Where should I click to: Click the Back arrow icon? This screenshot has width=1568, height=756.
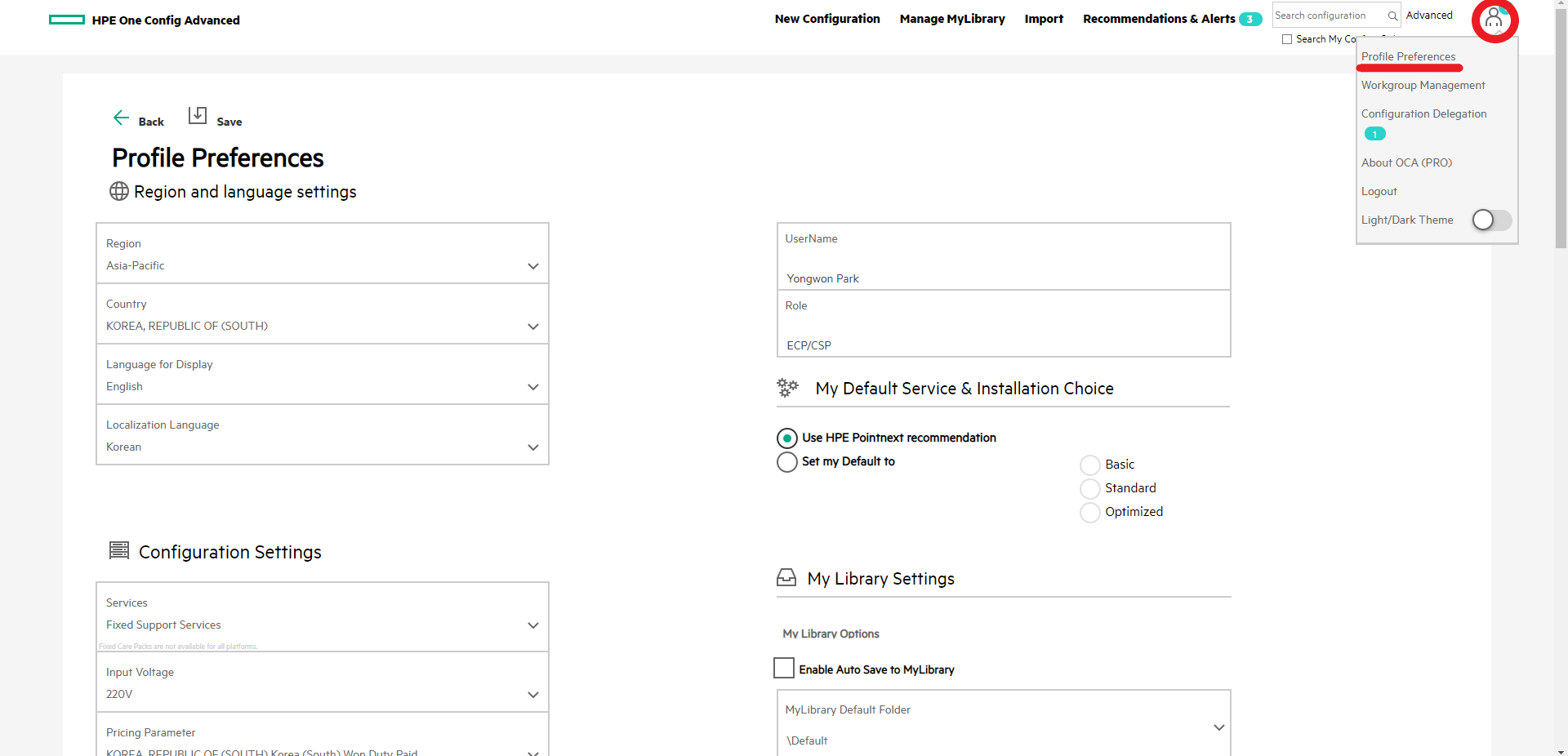(x=121, y=118)
